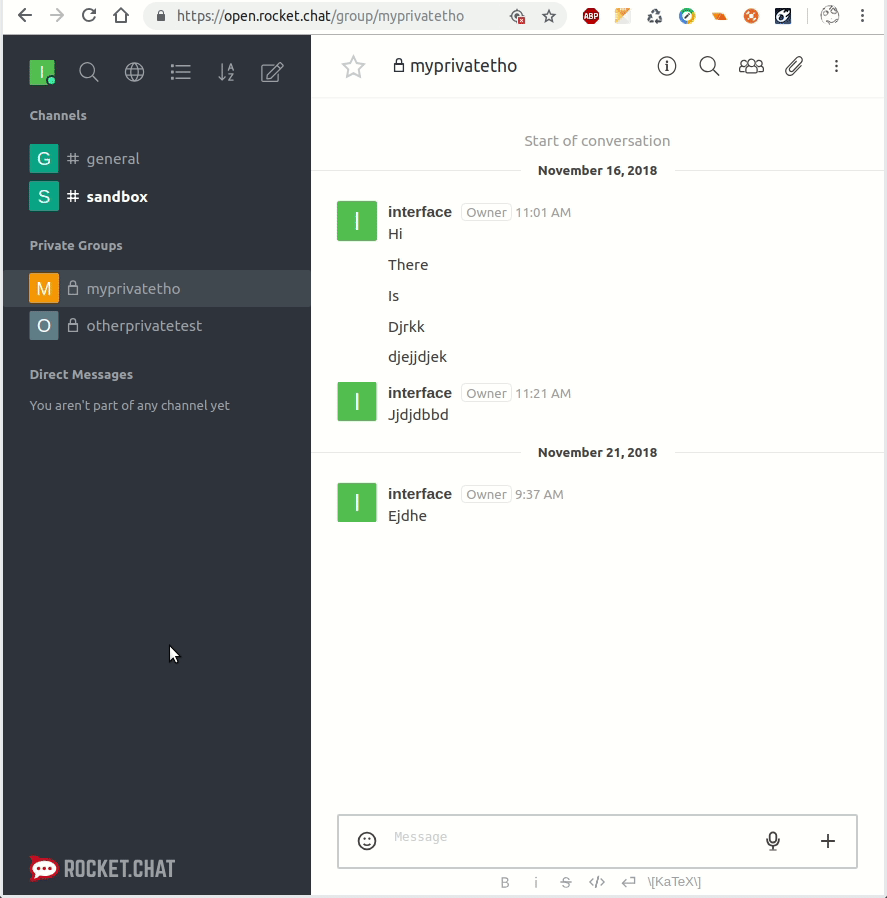Screen dimensions: 887x898
Task: Apply strikethrough formatting button
Action: coord(566,882)
